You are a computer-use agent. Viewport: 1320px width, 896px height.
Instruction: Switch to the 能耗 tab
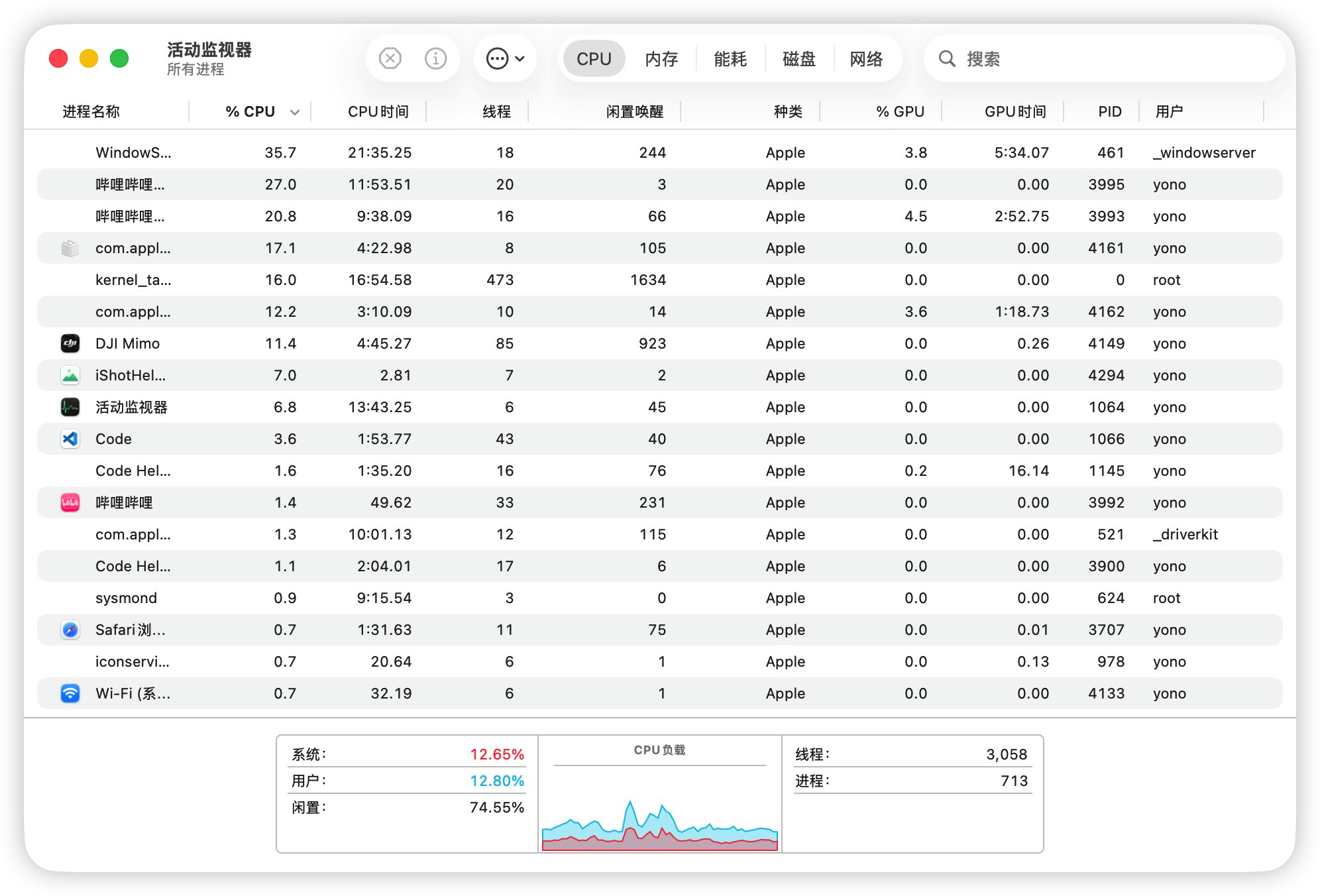click(730, 59)
